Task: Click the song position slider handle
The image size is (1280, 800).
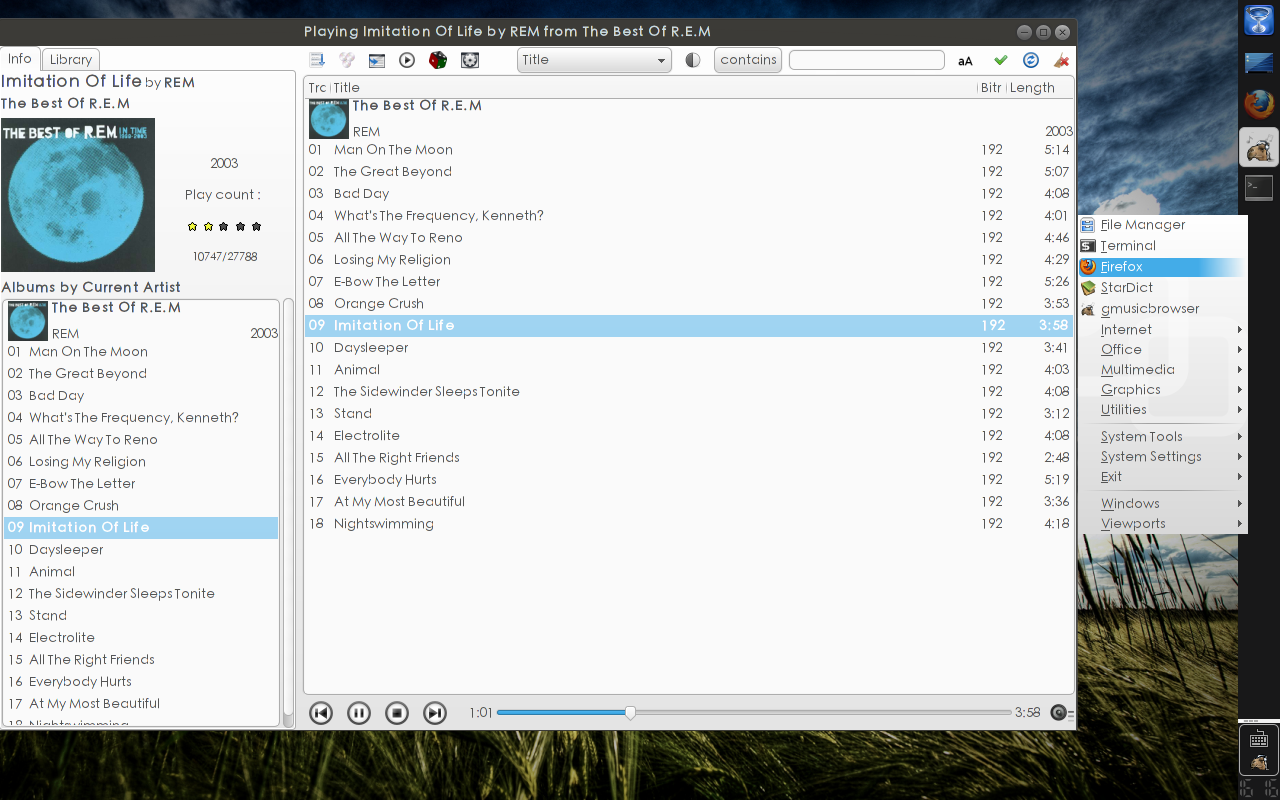Action: point(630,713)
